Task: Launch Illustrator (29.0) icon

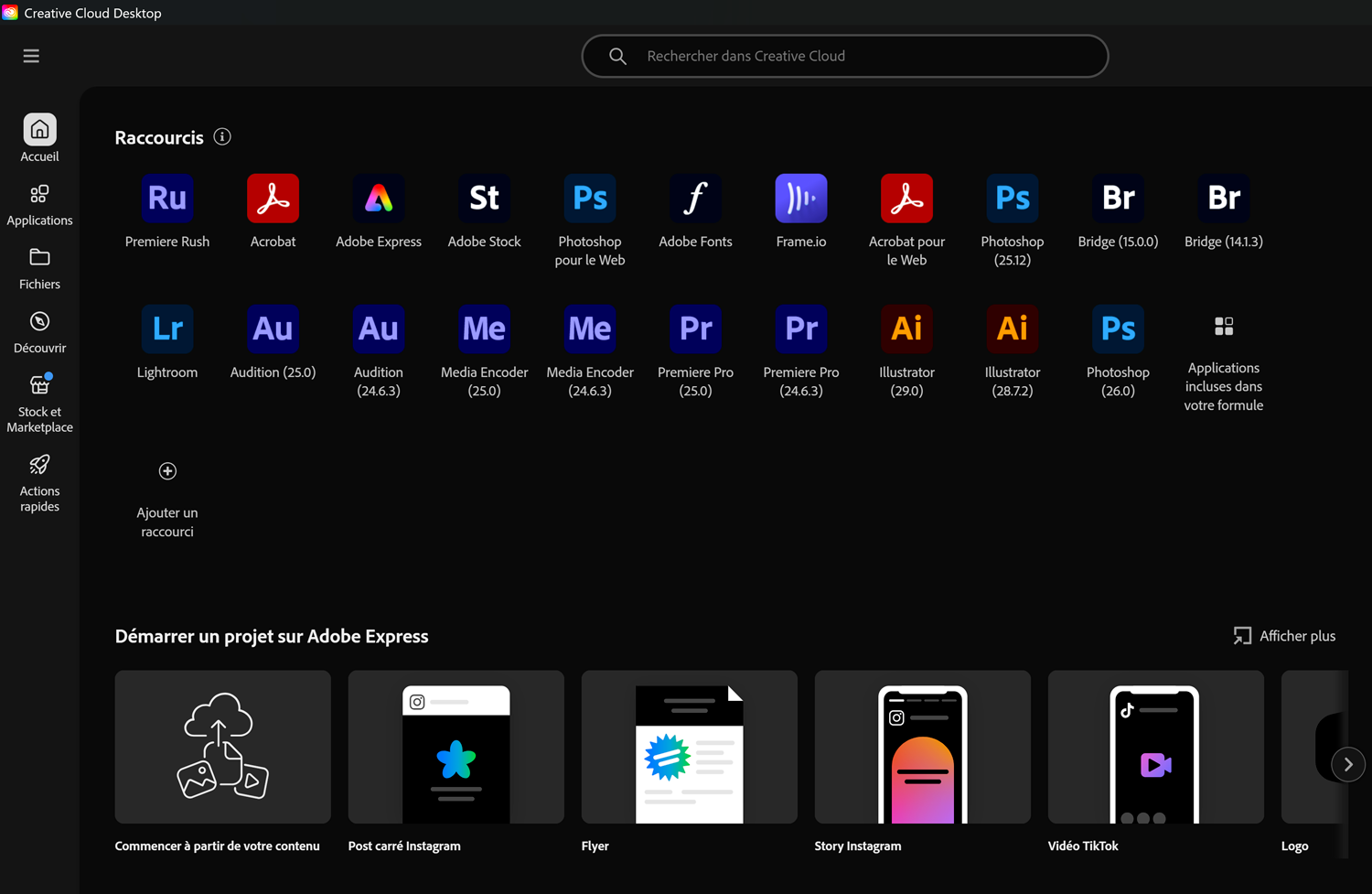Action: (906, 329)
